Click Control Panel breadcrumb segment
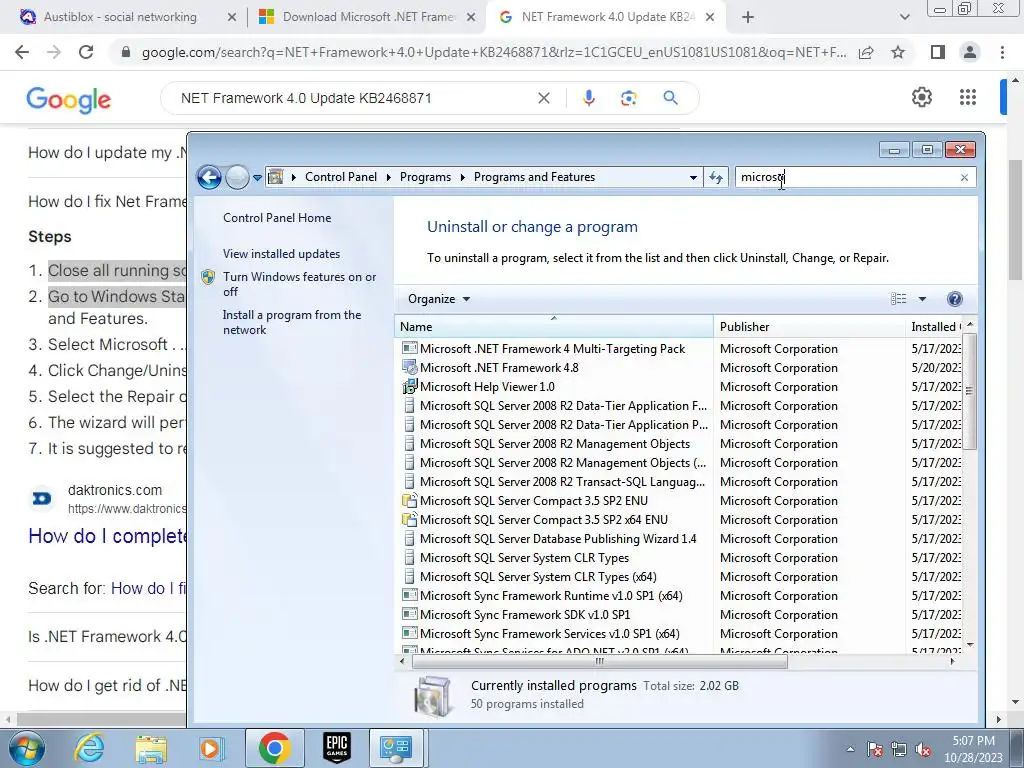 click(x=340, y=177)
